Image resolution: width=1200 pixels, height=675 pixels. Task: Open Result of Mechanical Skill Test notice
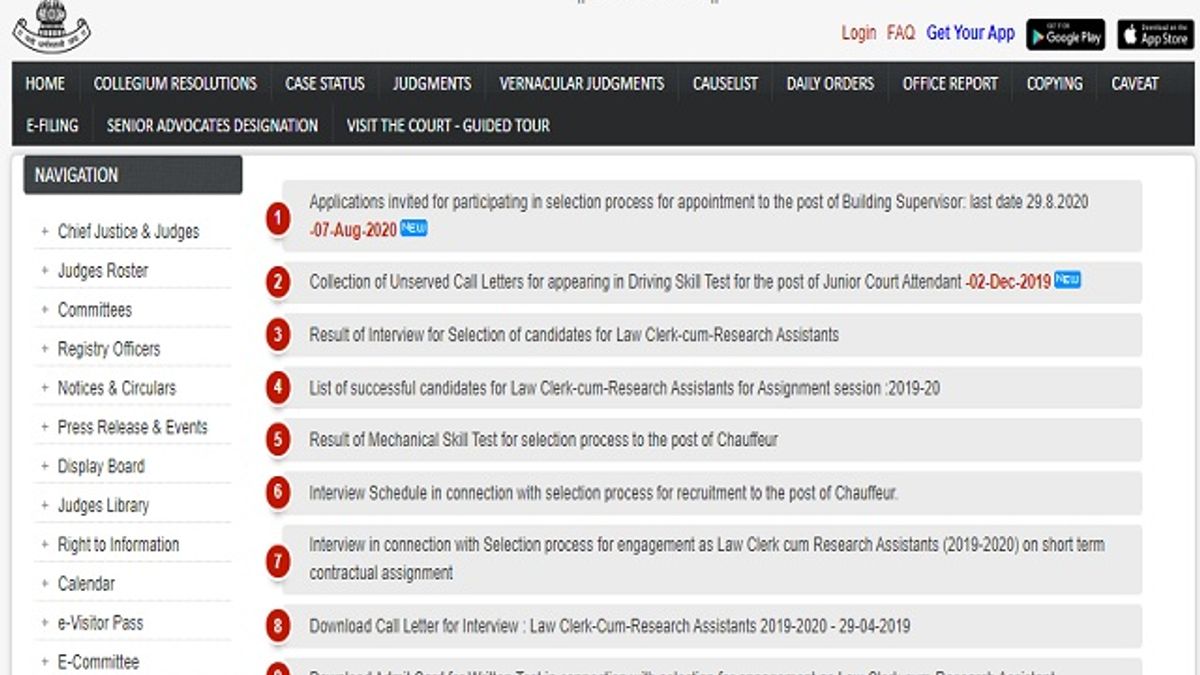click(x=543, y=440)
